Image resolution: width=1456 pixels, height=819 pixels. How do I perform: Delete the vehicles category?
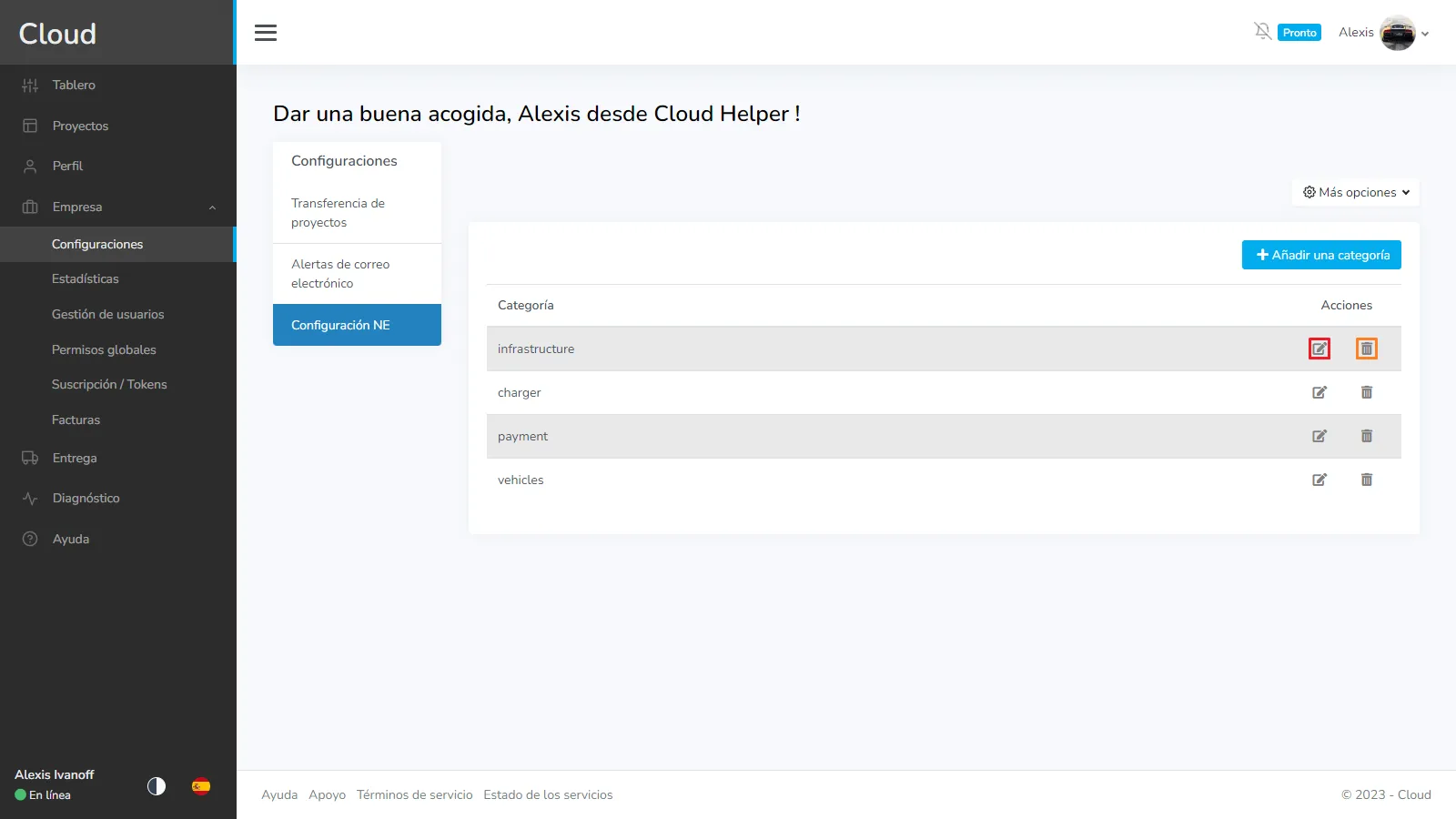tap(1367, 480)
